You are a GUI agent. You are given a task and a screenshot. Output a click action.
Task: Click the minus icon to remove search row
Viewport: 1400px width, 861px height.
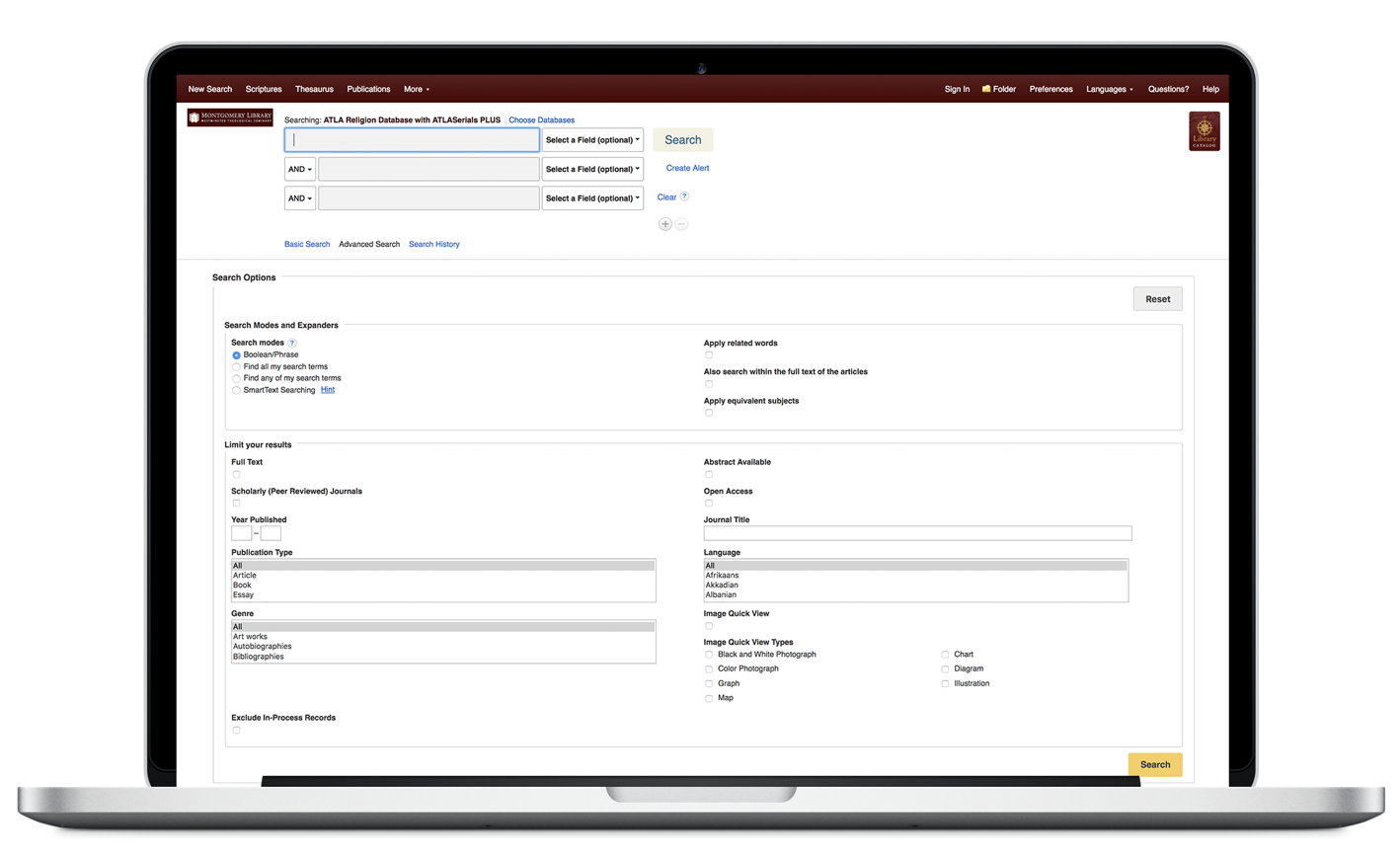(681, 224)
